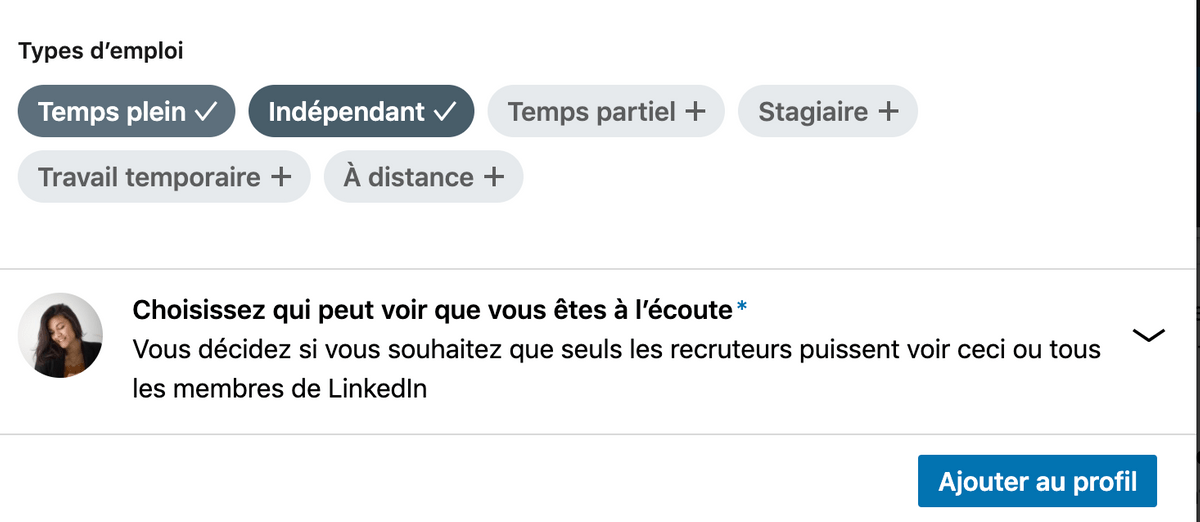Click the plus icon on À distance
The width and height of the screenshot is (1200, 522).
(x=493, y=178)
